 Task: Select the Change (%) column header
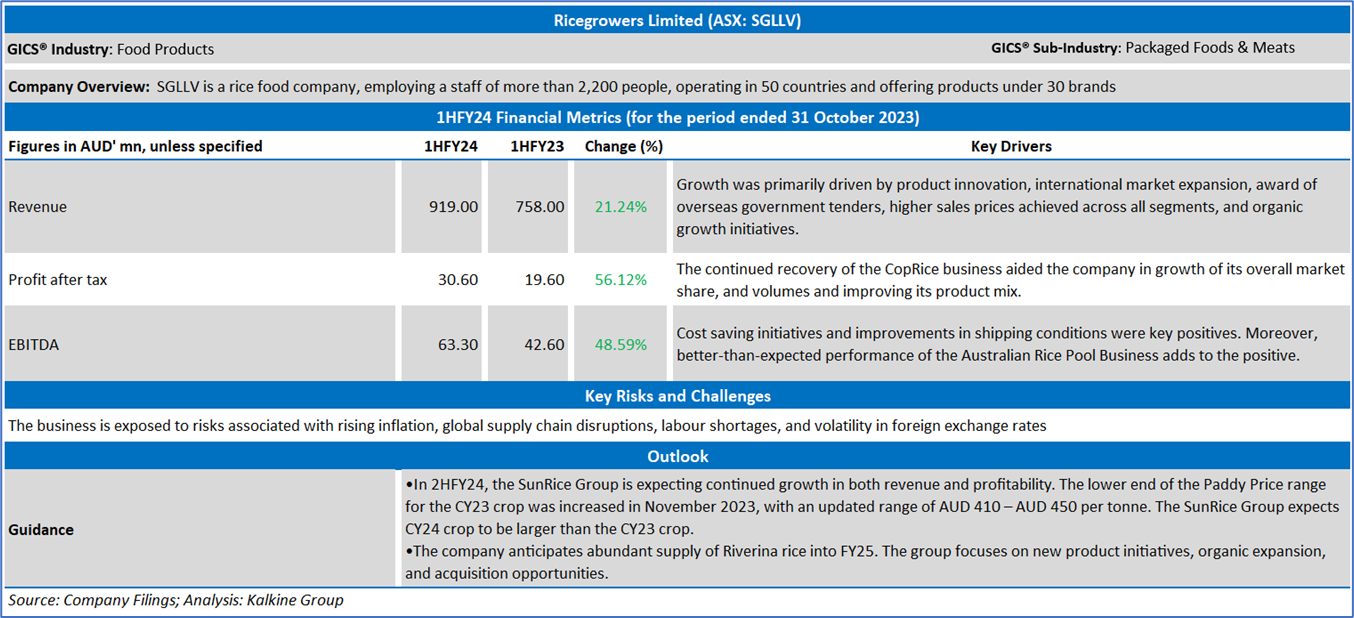point(624,146)
